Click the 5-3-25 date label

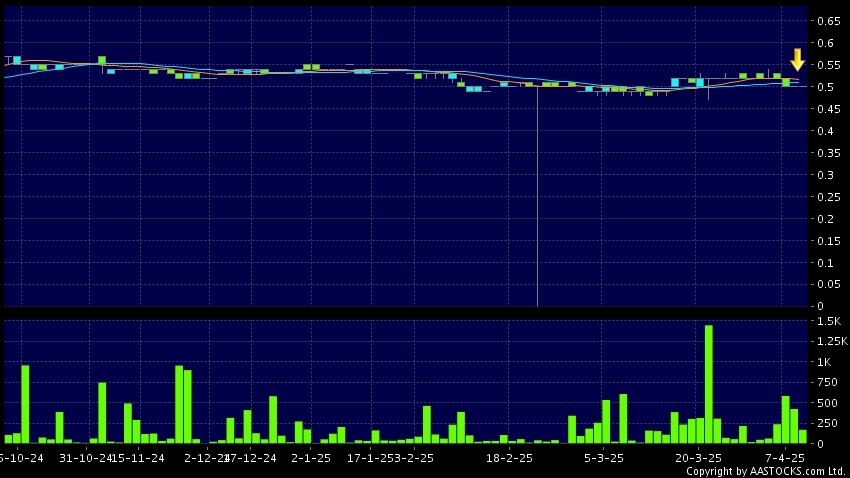tap(603, 458)
